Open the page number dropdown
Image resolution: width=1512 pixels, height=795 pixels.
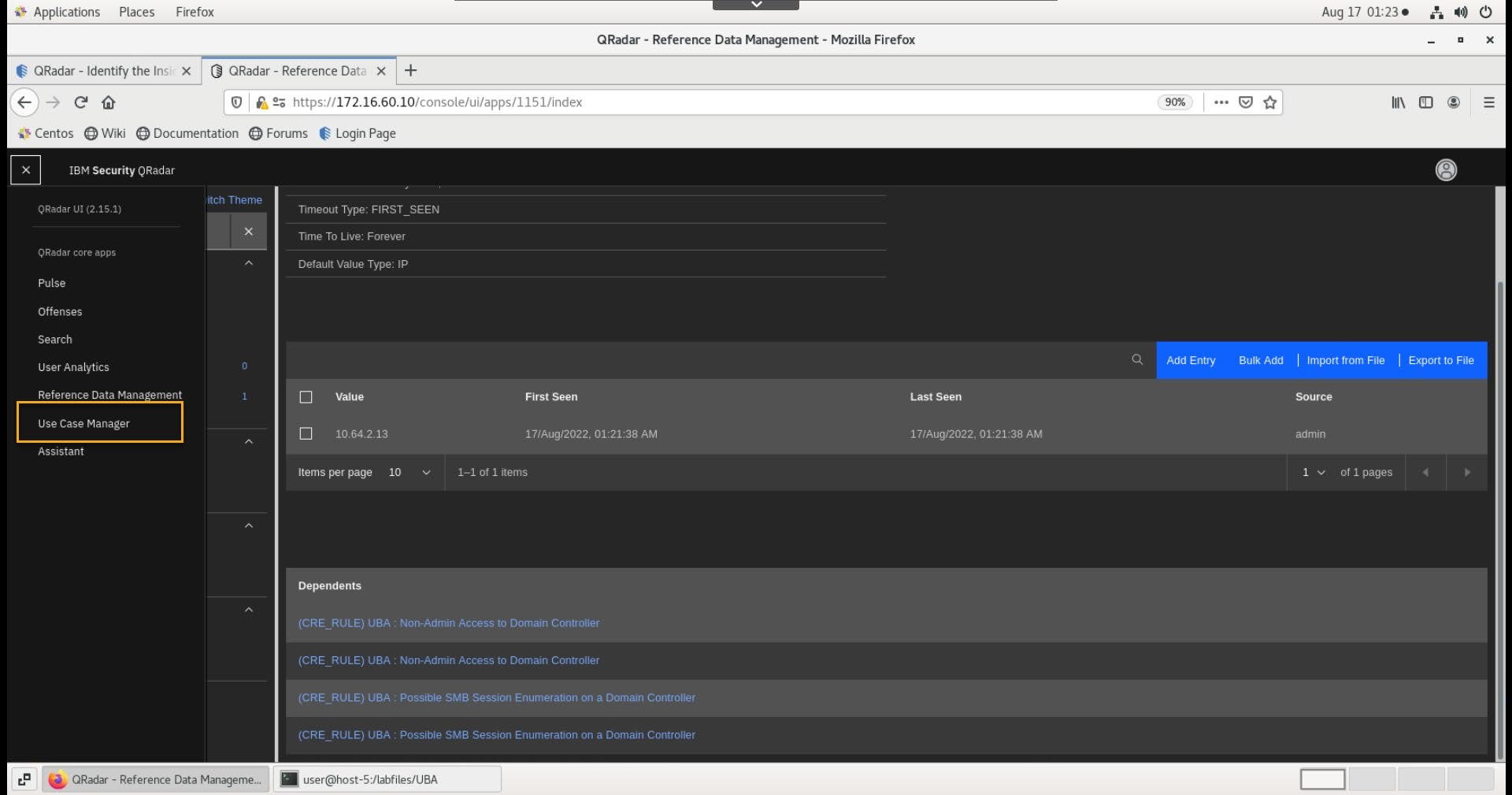tap(1314, 473)
